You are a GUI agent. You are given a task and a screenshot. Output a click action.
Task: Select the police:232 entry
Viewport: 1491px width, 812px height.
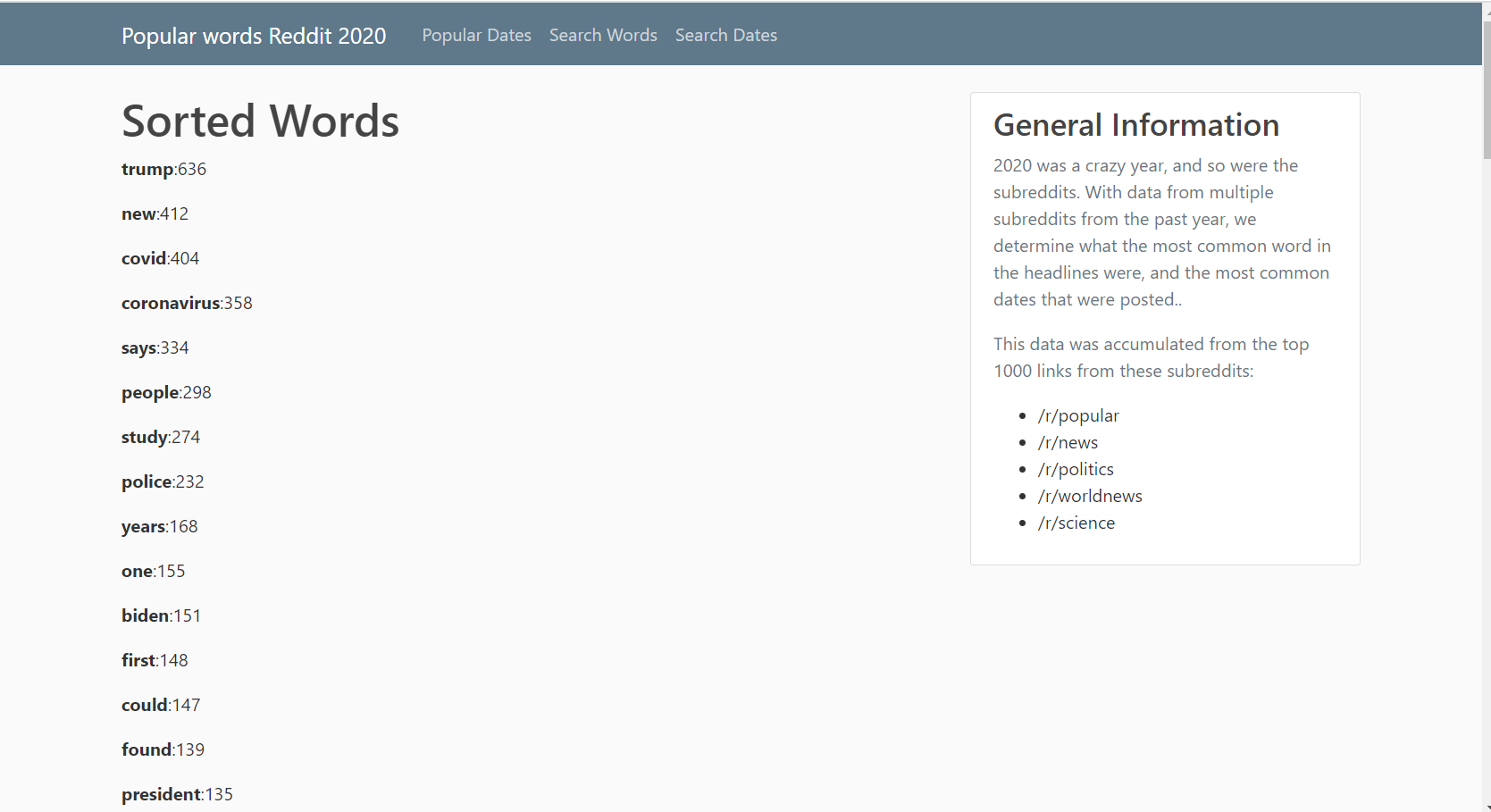(163, 481)
